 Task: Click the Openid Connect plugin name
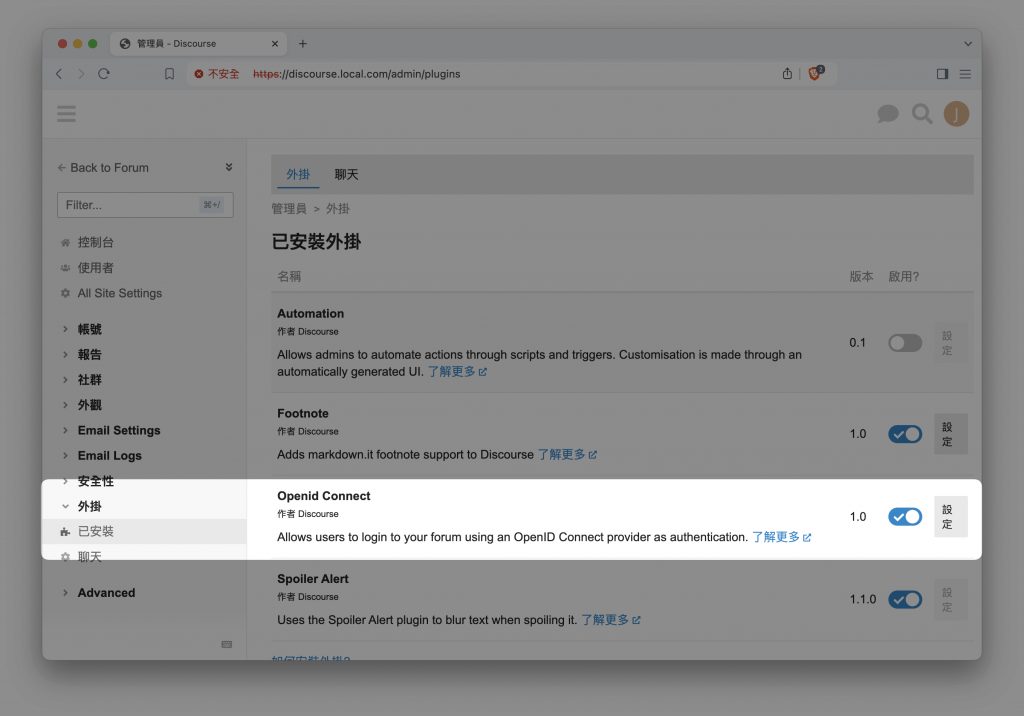tap(324, 496)
